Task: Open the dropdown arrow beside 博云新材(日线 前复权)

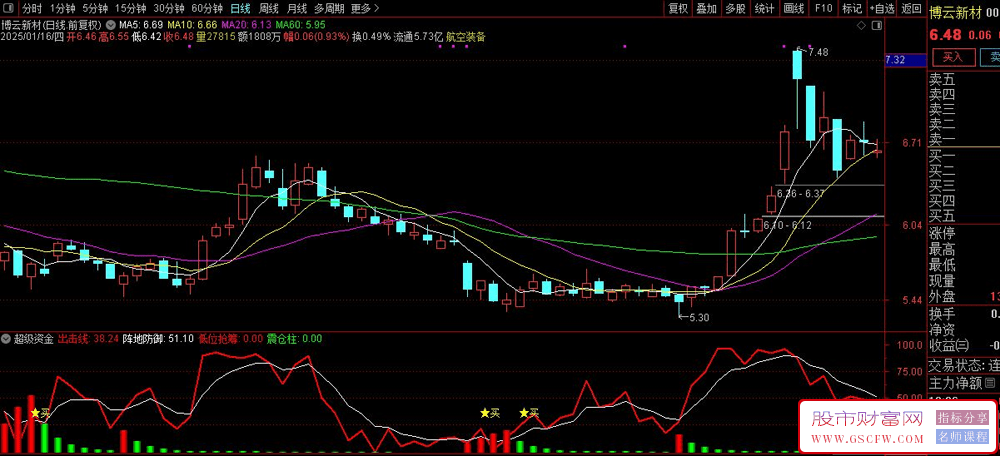Action: coord(112,25)
